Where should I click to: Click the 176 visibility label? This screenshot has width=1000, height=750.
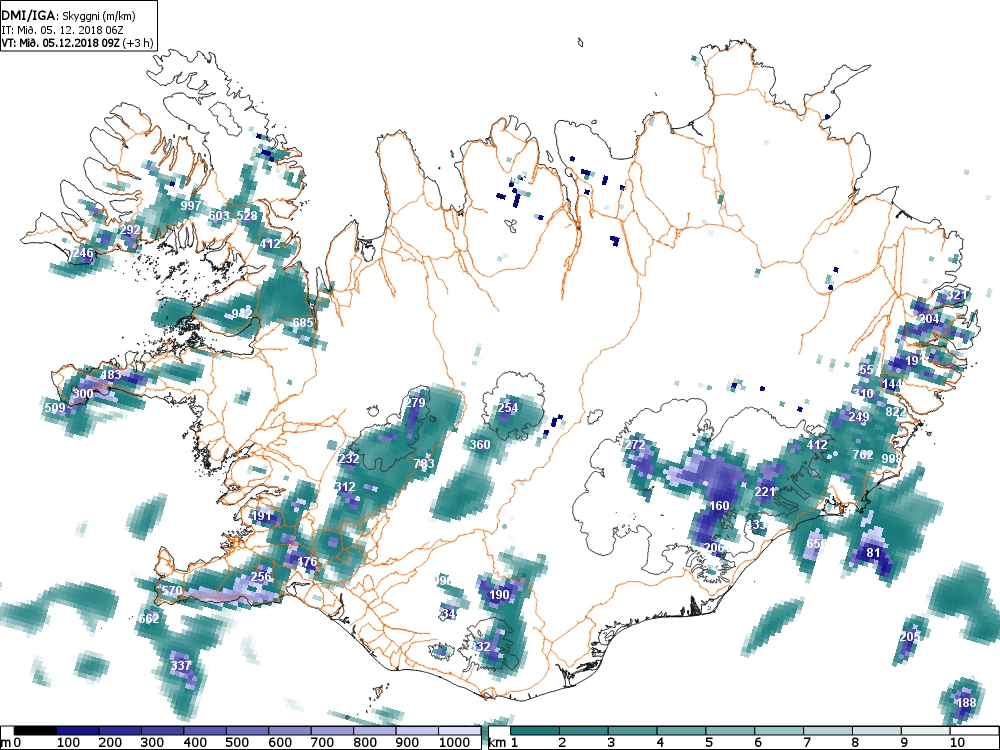(307, 562)
